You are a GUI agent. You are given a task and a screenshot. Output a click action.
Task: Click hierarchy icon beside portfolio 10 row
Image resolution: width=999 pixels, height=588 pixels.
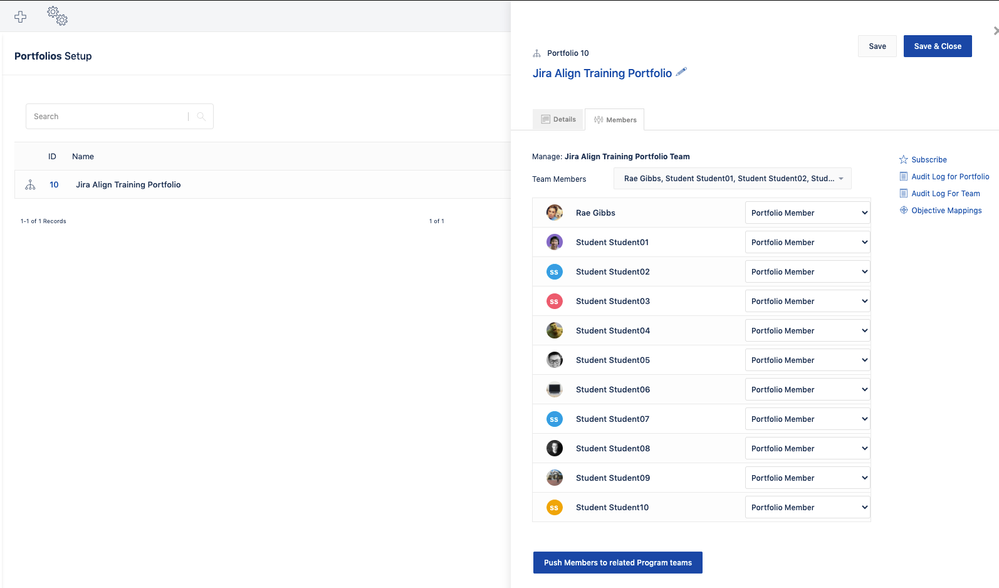[30, 185]
